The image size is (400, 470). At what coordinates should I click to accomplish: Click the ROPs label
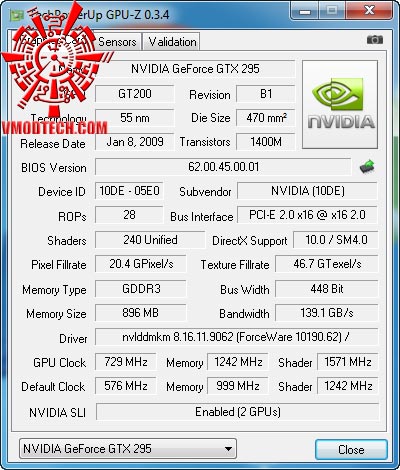pyautogui.click(x=72, y=217)
